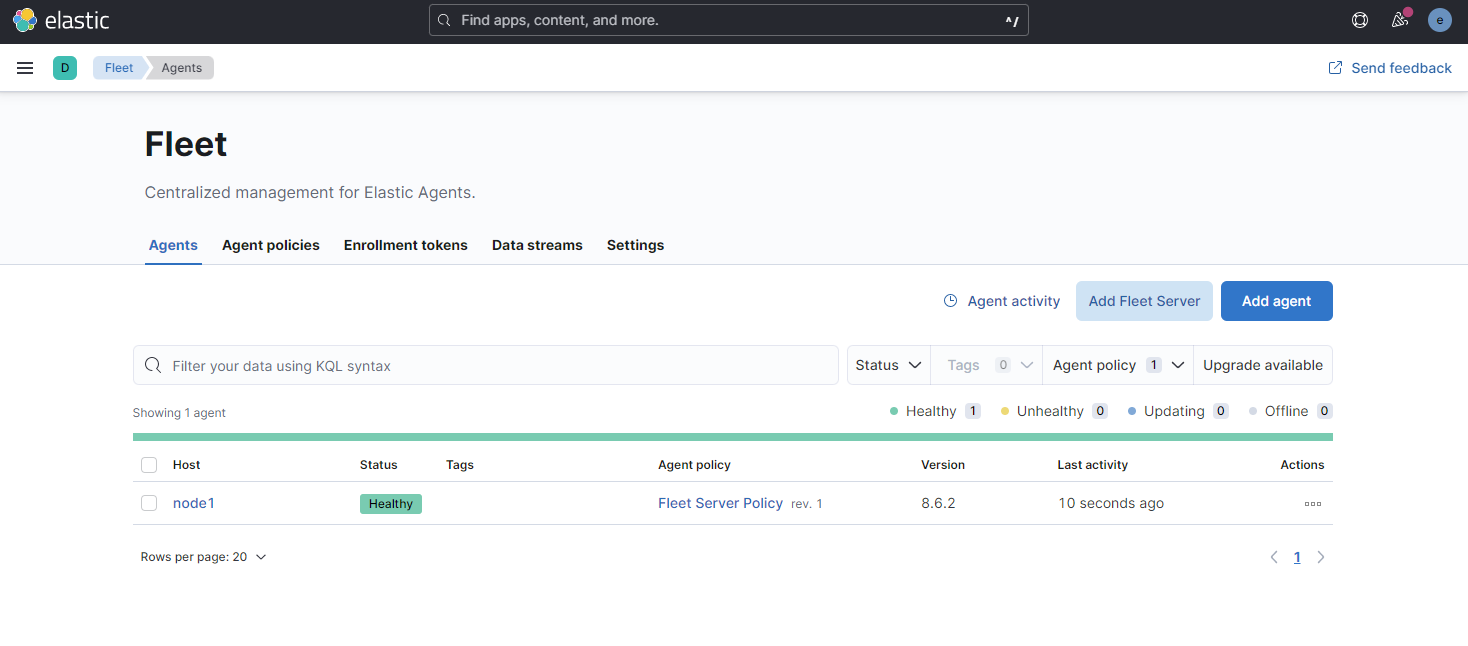Screen dimensions: 1468x646
Task: Open the user avatar menu
Action: [1439, 20]
